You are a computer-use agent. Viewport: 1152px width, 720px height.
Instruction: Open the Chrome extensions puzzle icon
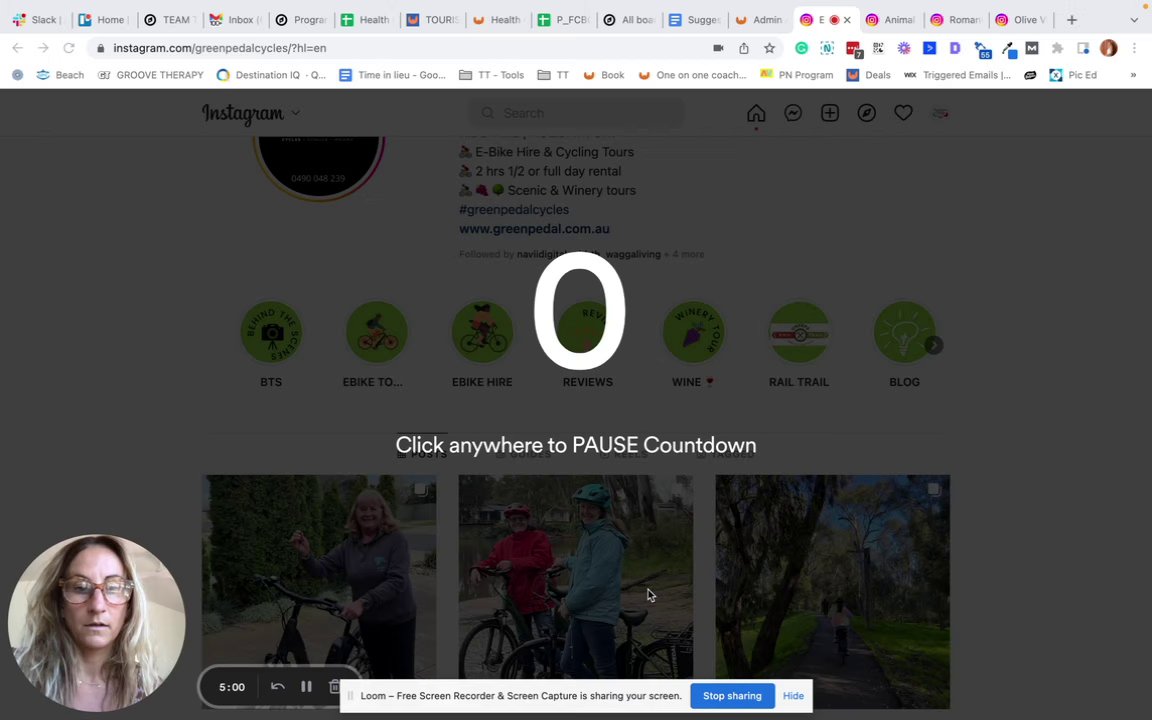[1057, 48]
